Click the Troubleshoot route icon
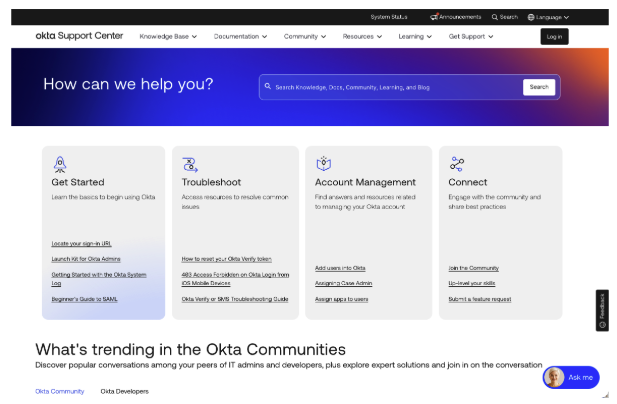 point(190,164)
